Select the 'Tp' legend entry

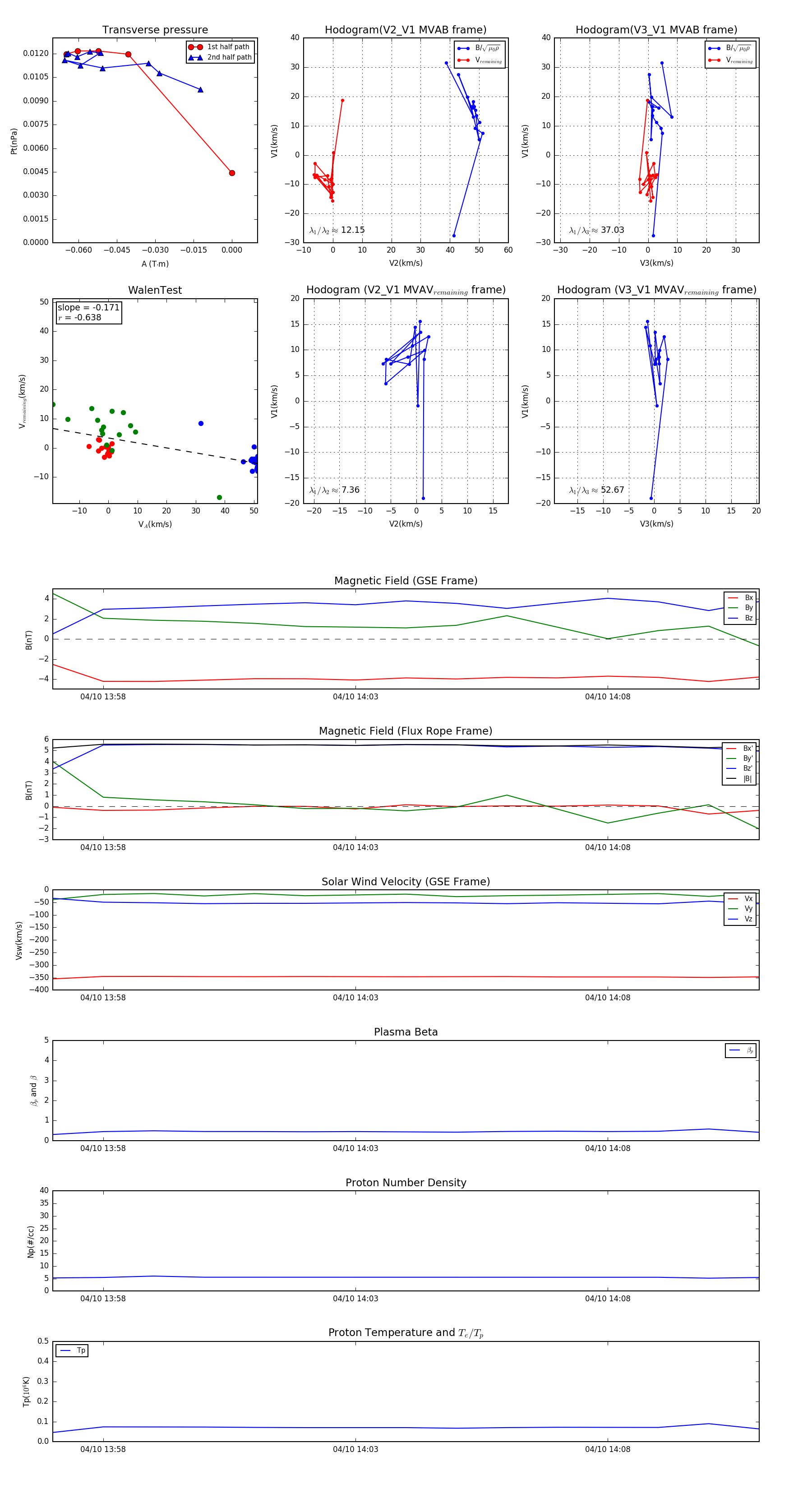pos(72,1350)
